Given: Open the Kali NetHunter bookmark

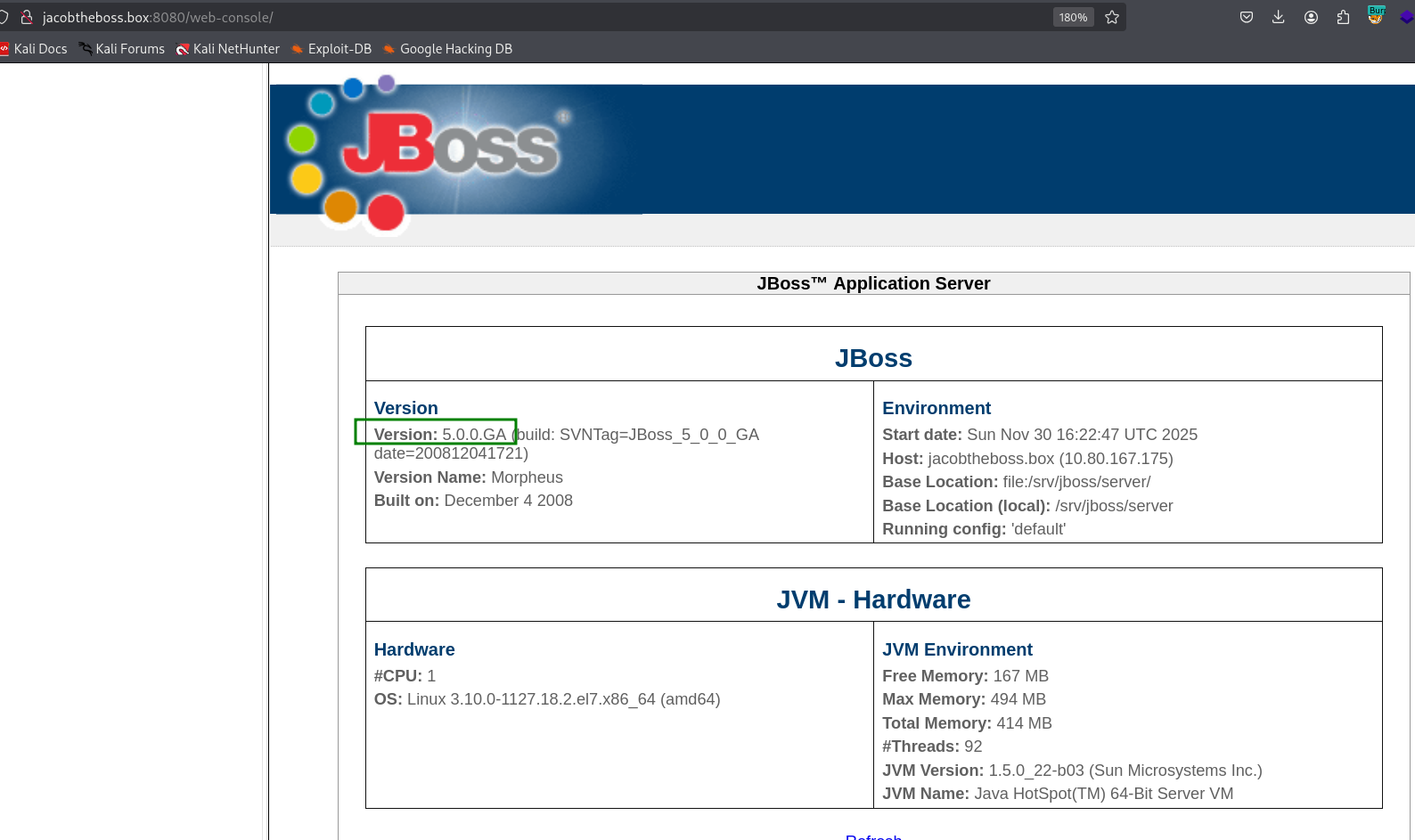Looking at the screenshot, I should (228, 49).
